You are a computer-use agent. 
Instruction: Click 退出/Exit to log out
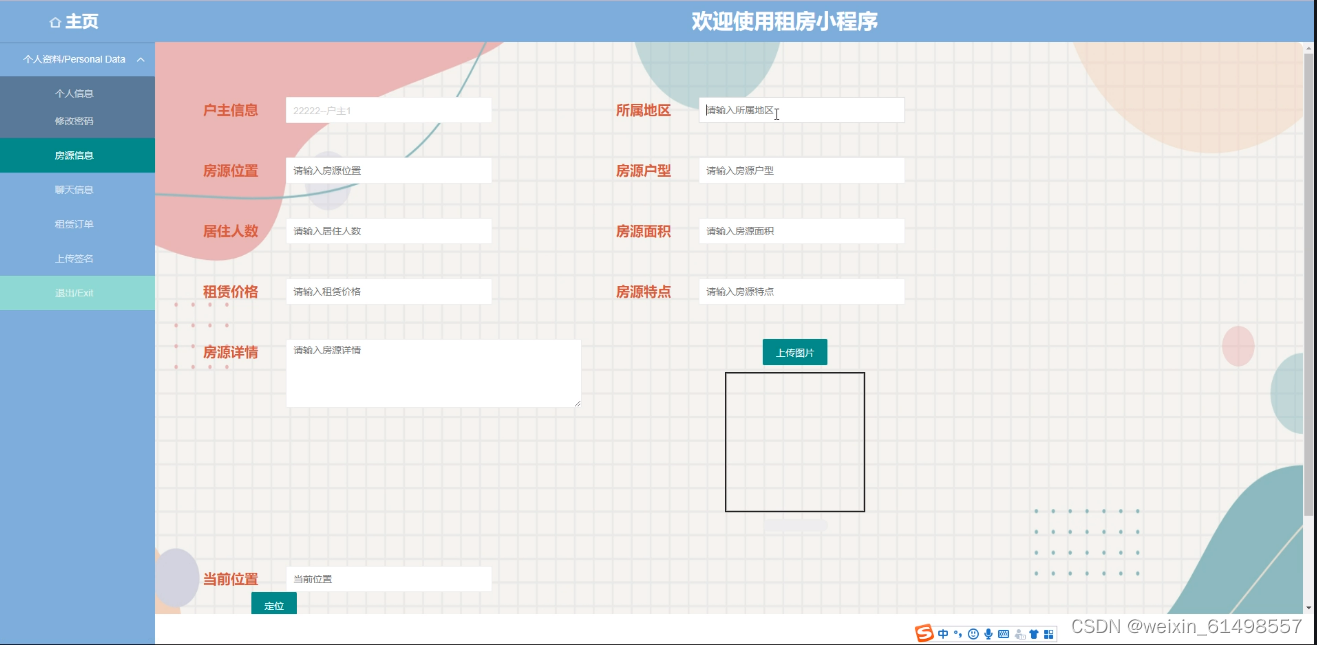click(77, 292)
